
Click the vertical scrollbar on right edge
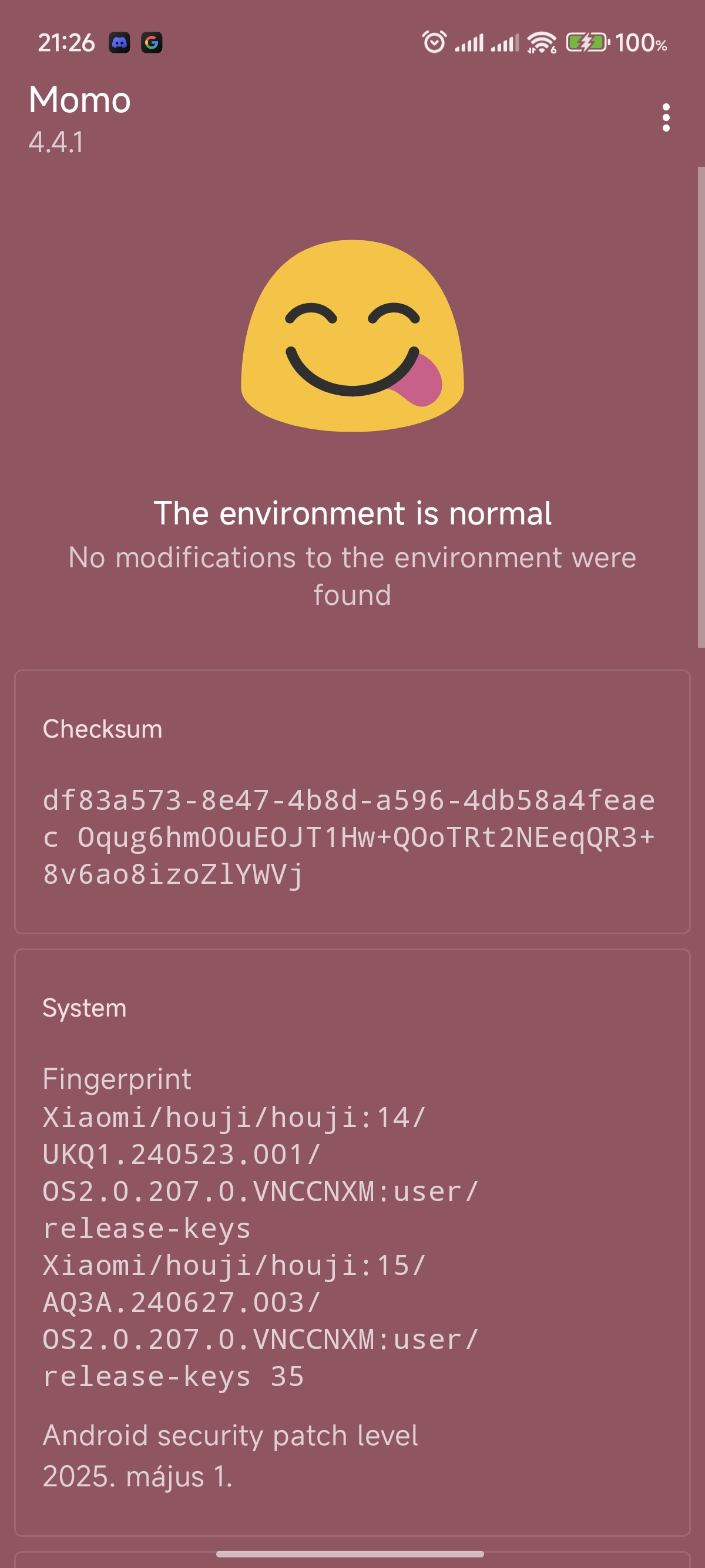click(x=701, y=406)
